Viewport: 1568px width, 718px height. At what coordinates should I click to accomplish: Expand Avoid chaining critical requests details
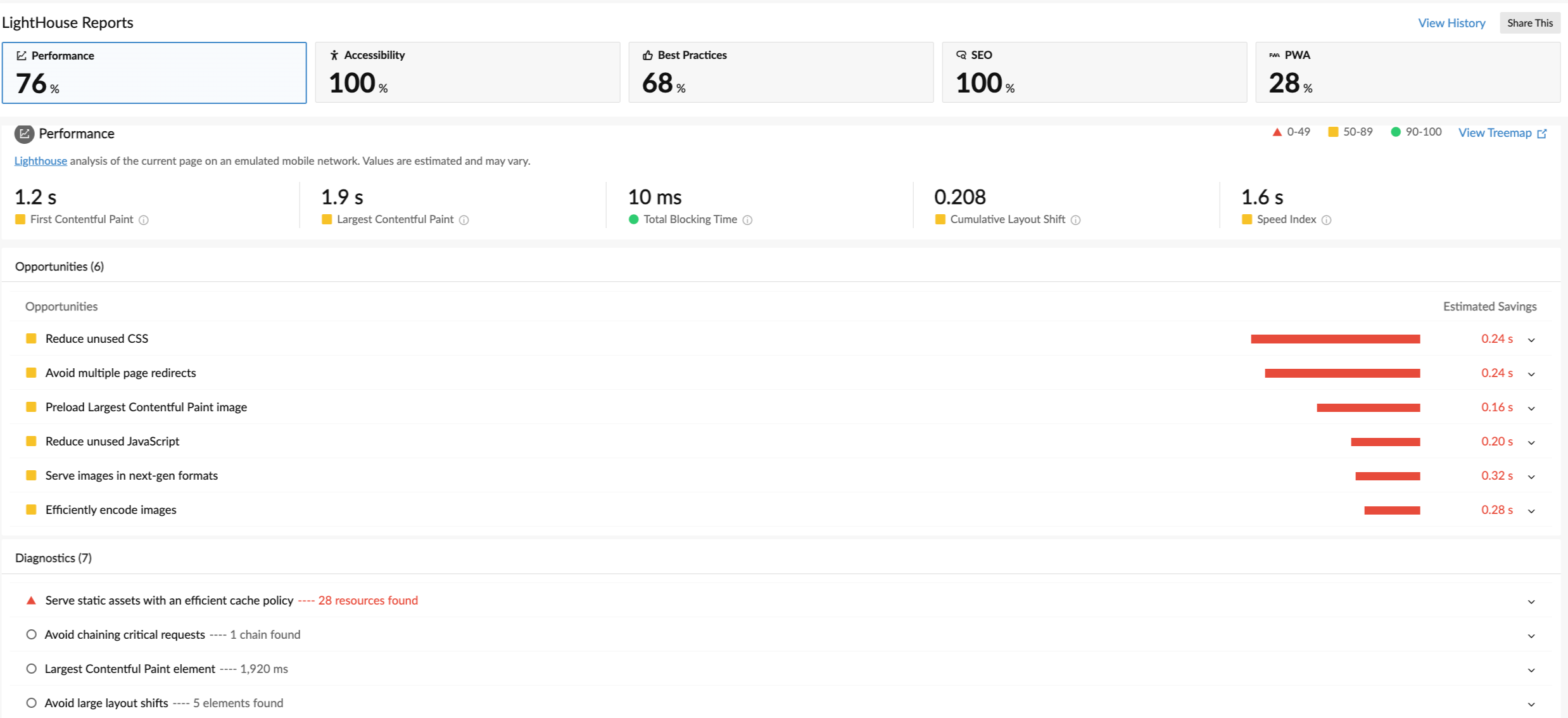click(1531, 636)
